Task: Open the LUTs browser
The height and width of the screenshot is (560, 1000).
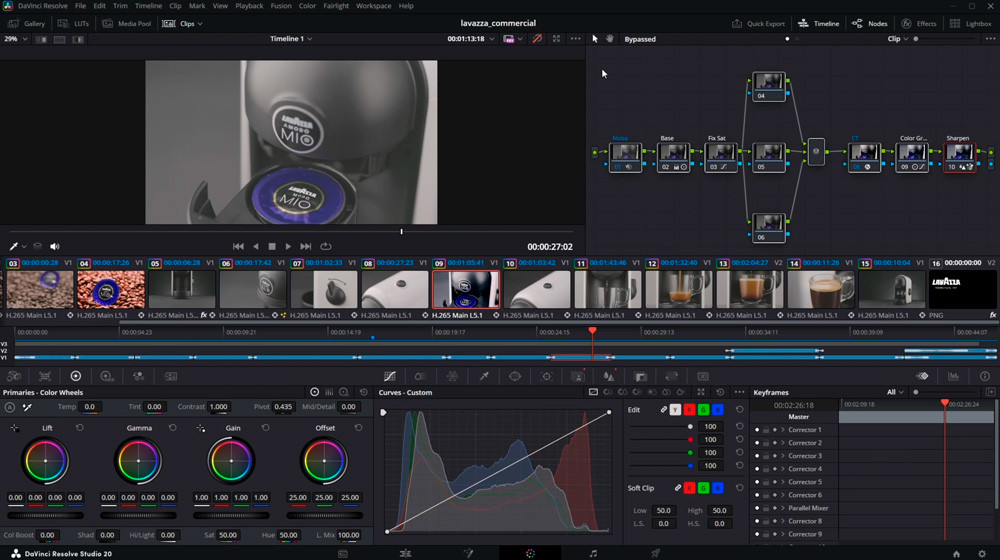Action: pos(73,24)
